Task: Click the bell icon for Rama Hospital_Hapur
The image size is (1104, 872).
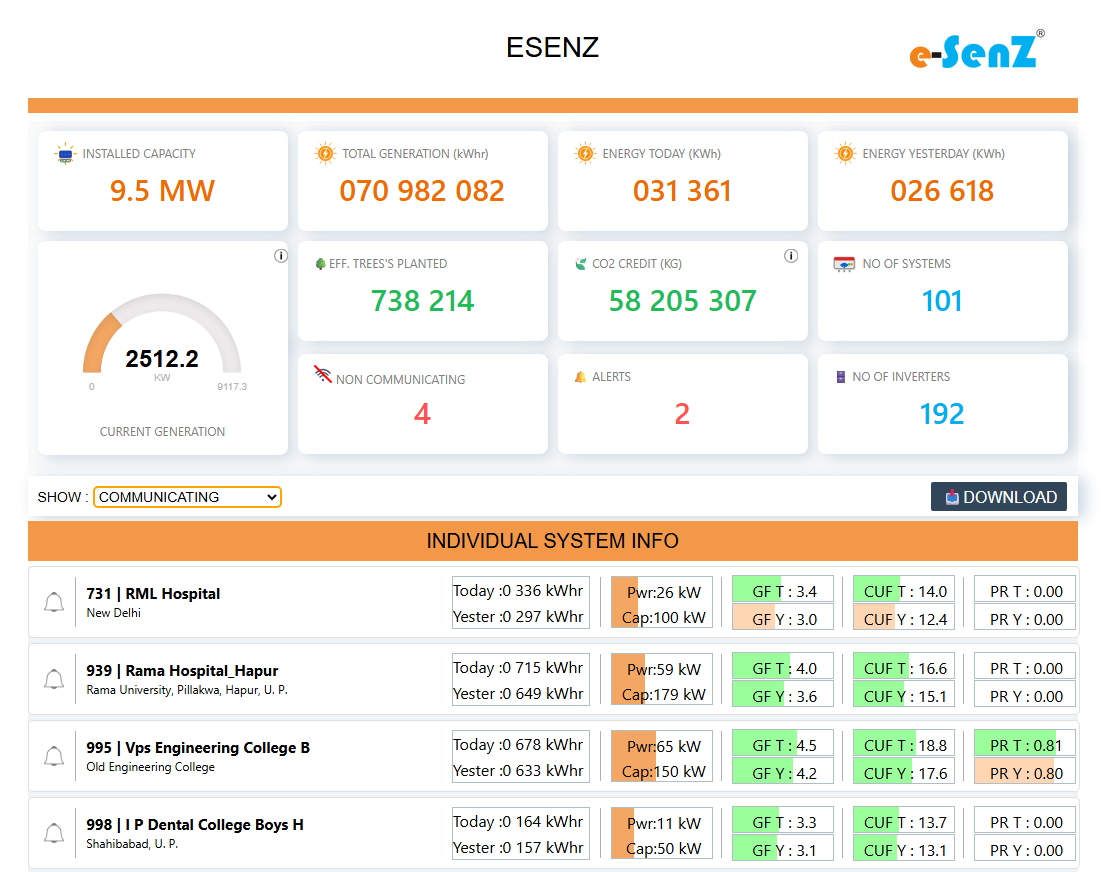Action: (54, 679)
